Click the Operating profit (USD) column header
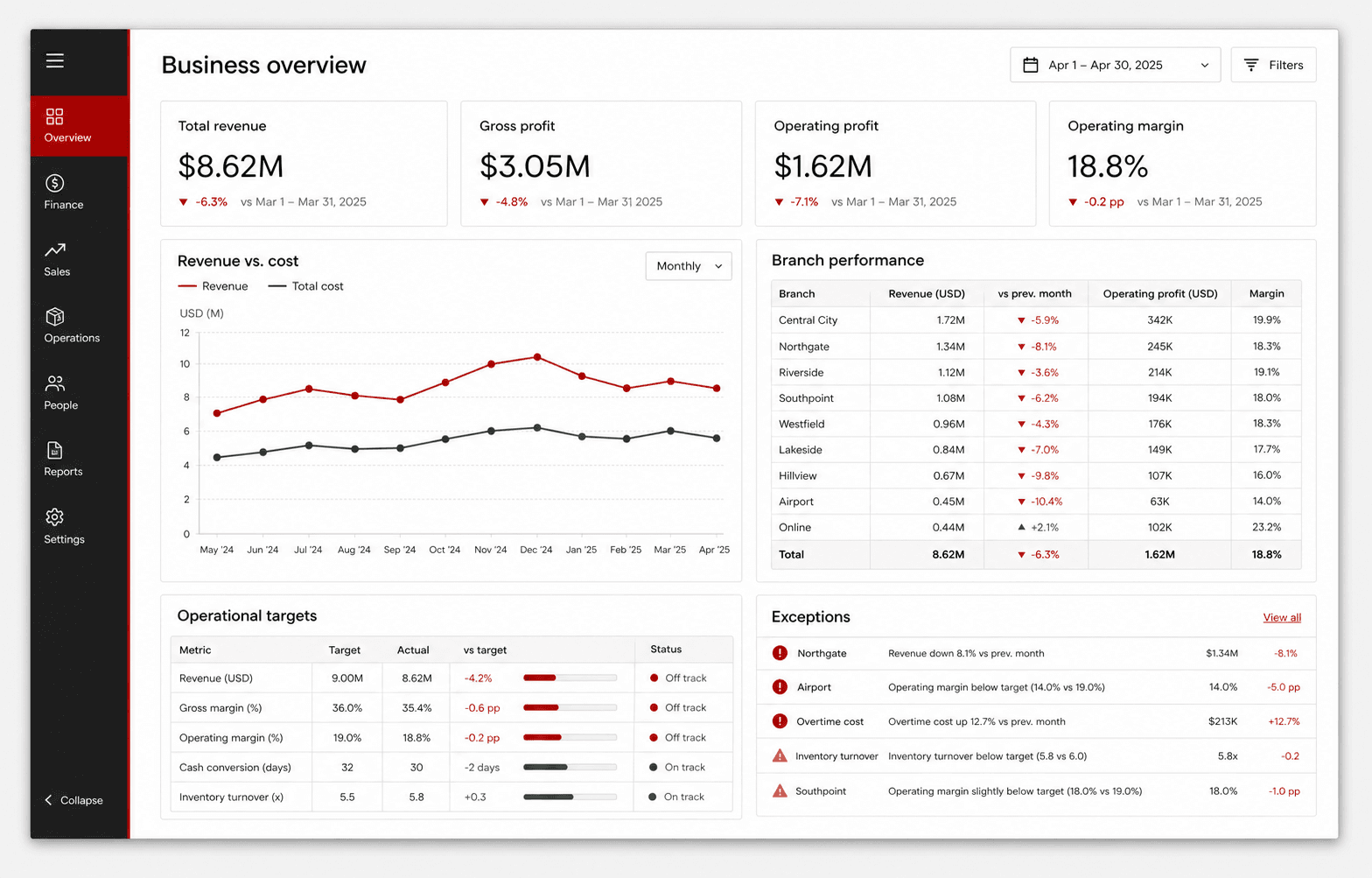Screen dimensions: 1372x878 (1160, 294)
